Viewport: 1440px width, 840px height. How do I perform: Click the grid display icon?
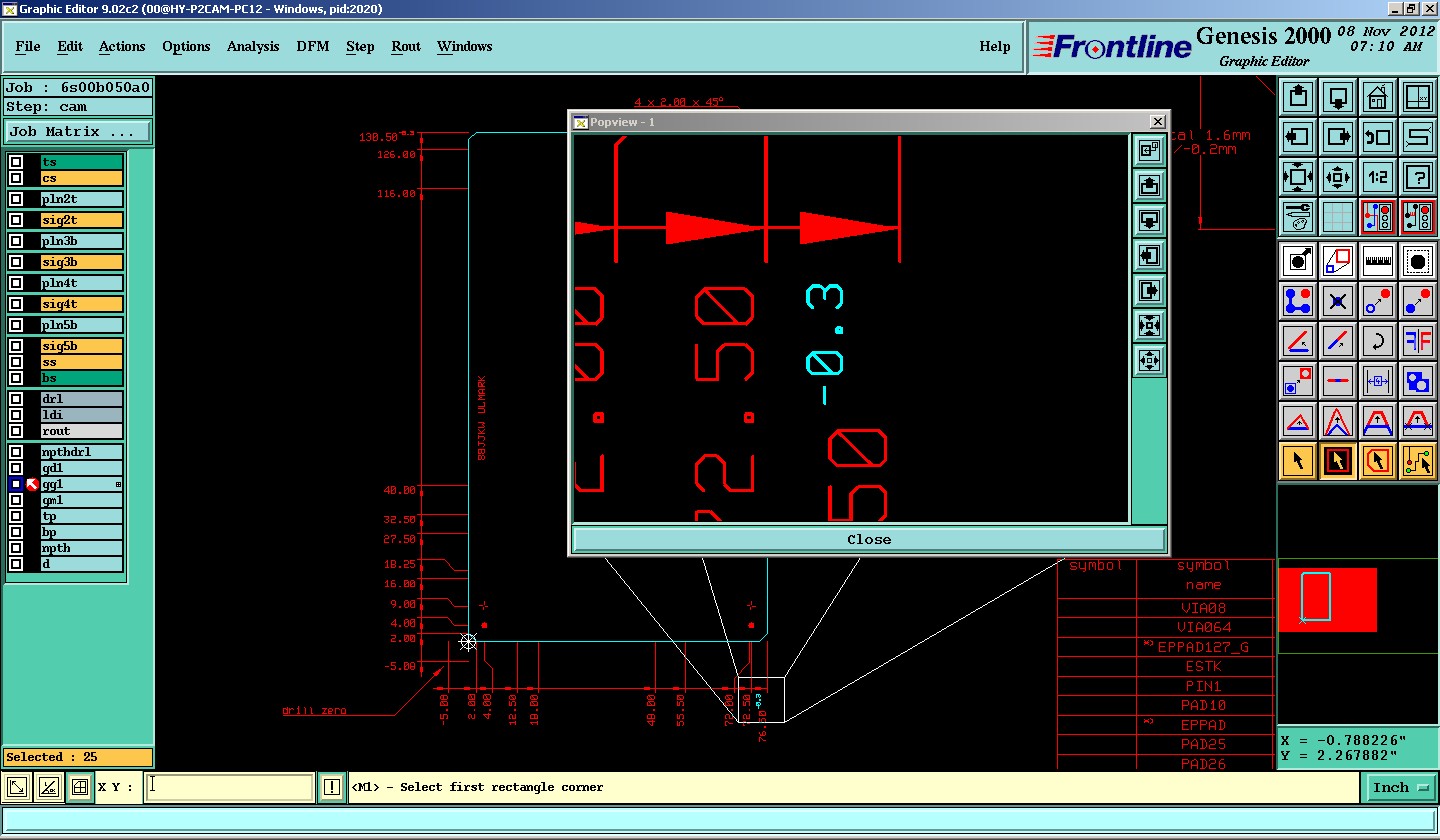[x=1338, y=216]
